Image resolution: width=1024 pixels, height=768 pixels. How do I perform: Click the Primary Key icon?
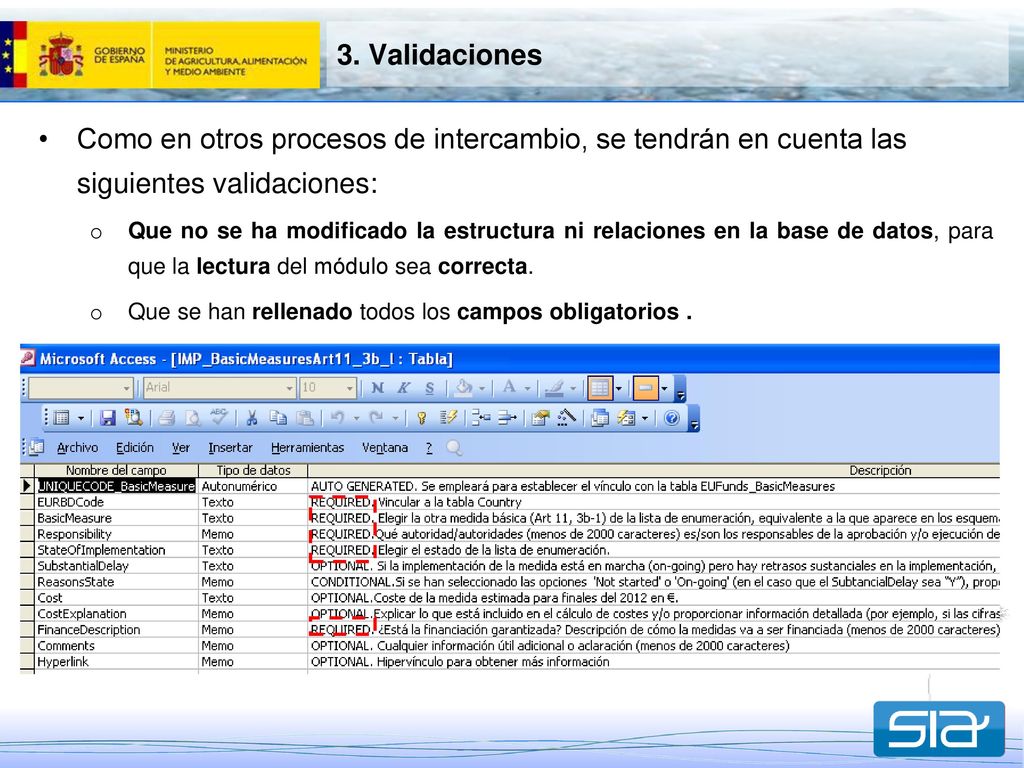(x=422, y=418)
